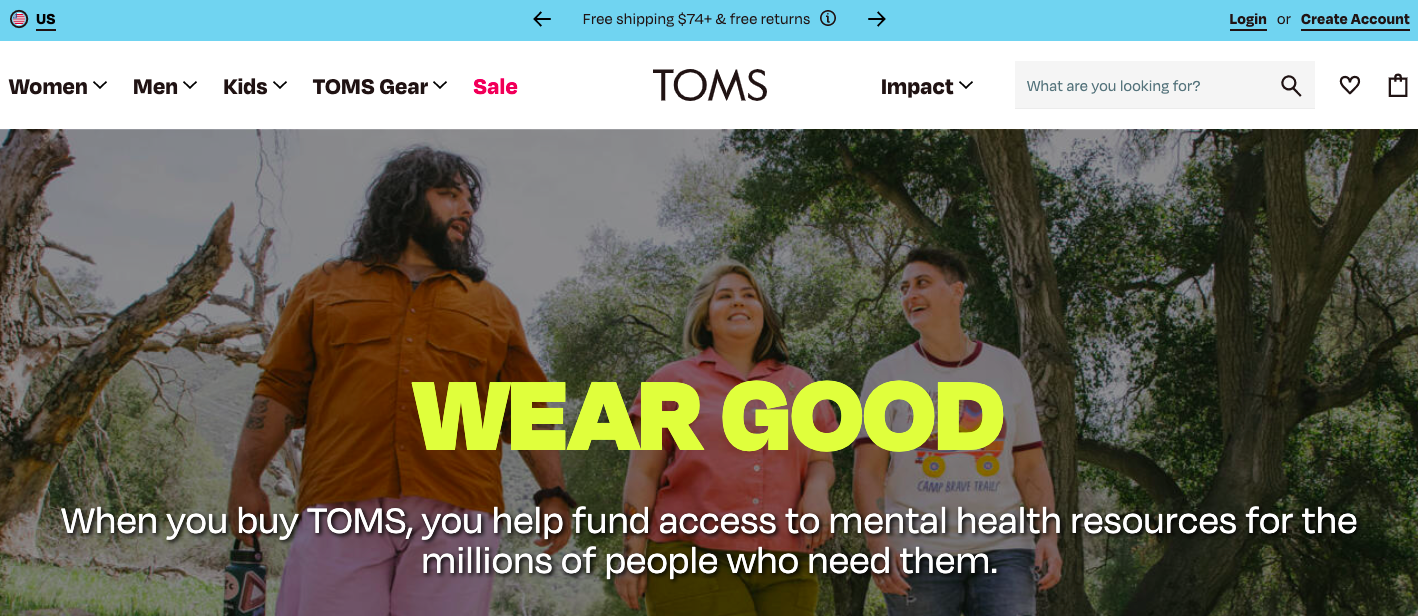Click the TOMS logo
Viewport: 1418px width, 616px height.
[710, 85]
